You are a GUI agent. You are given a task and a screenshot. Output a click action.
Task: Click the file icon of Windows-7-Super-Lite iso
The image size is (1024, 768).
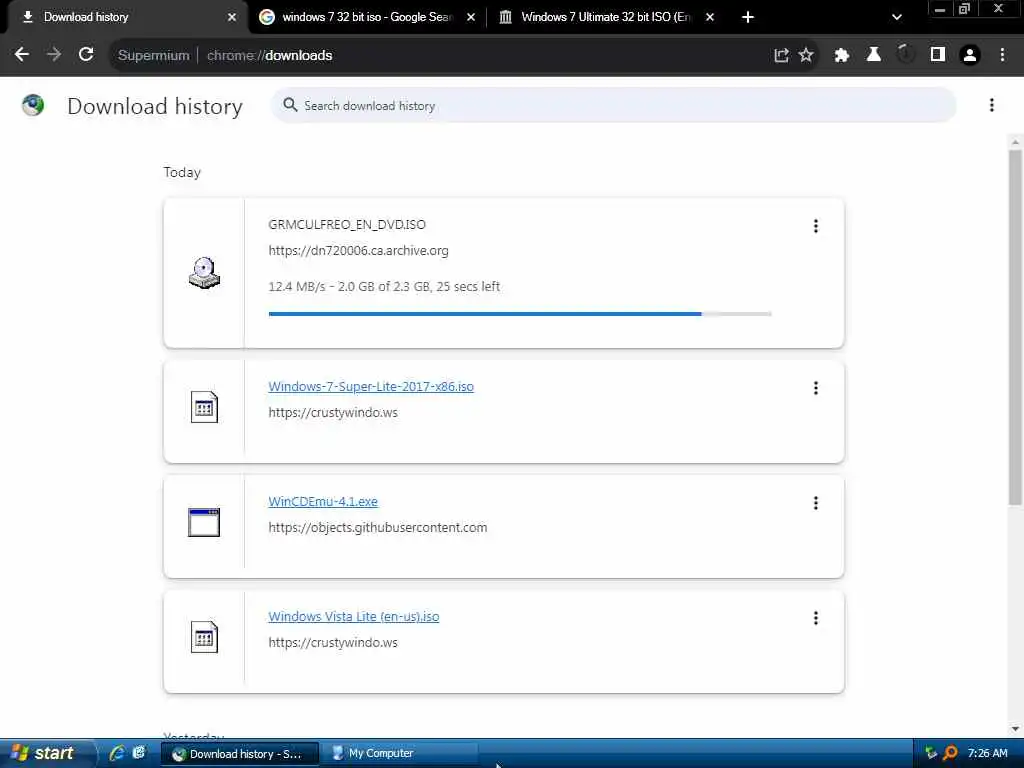204,407
